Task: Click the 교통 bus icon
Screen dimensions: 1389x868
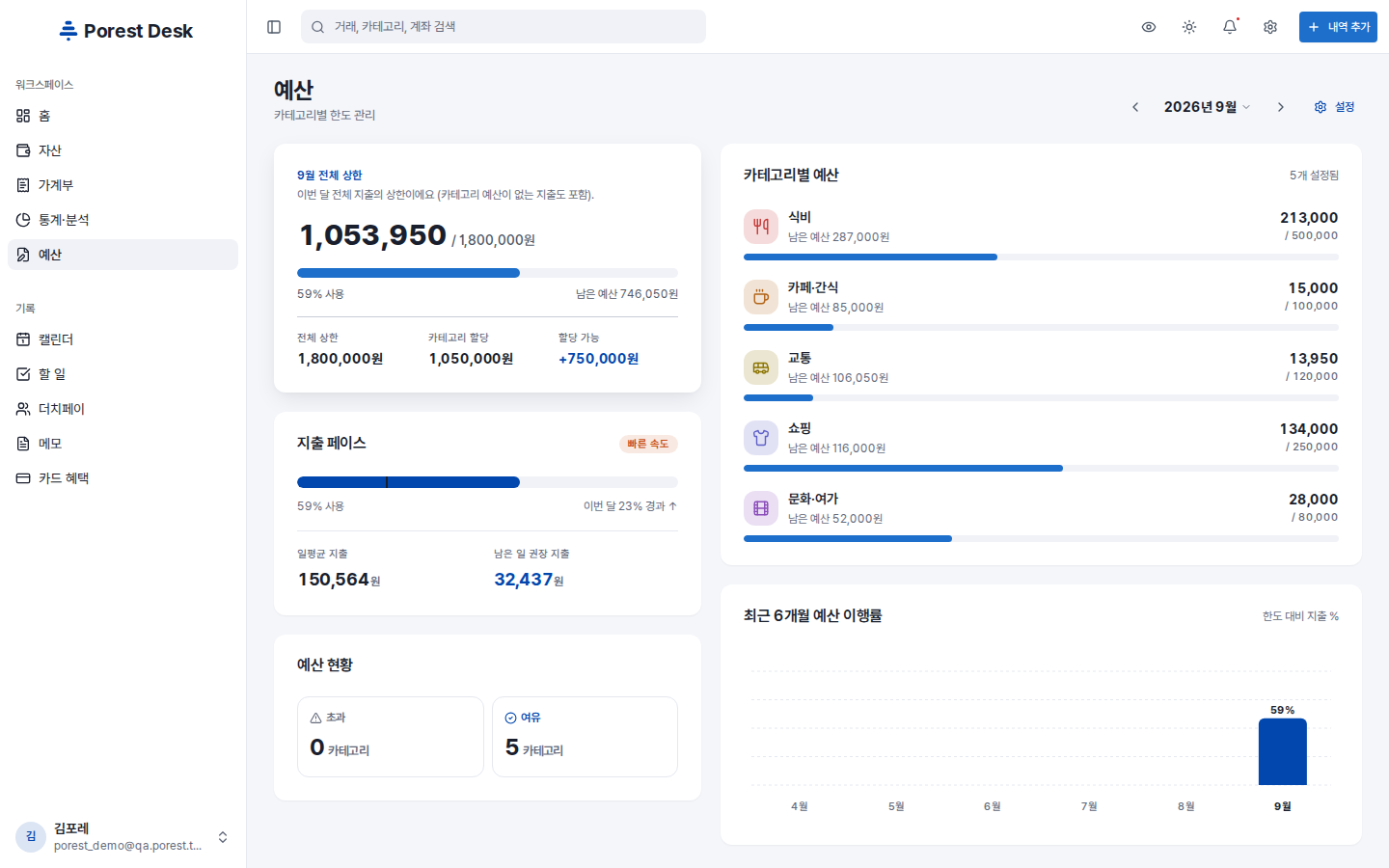Action: pyautogui.click(x=761, y=367)
